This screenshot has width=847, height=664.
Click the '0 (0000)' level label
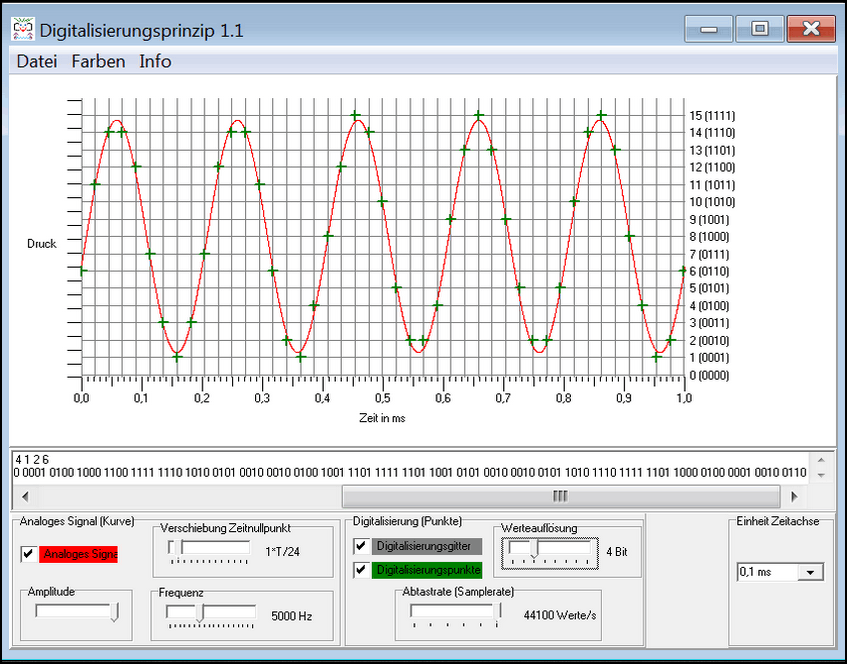pos(709,375)
